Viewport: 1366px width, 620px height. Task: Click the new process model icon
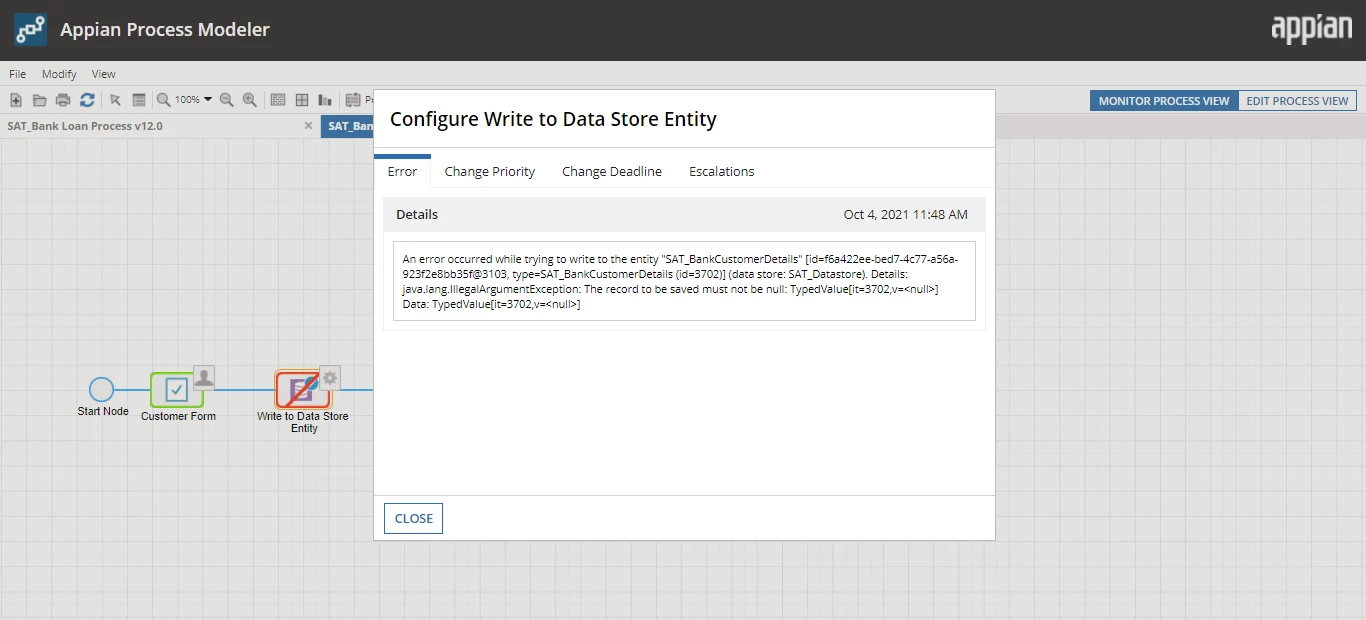coord(16,100)
